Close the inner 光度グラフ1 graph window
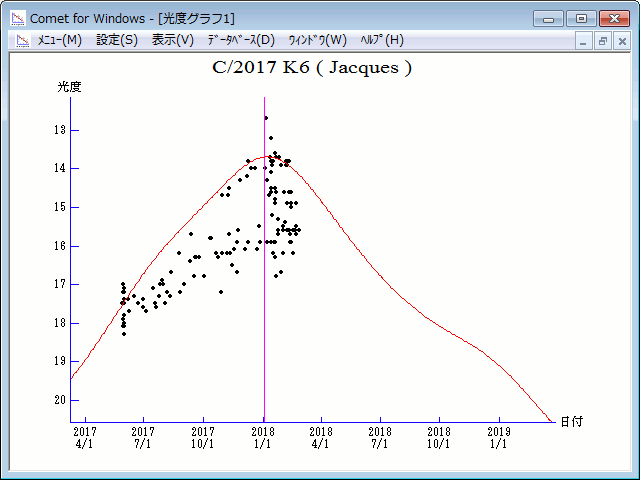The height and width of the screenshot is (480, 640). tap(621, 41)
